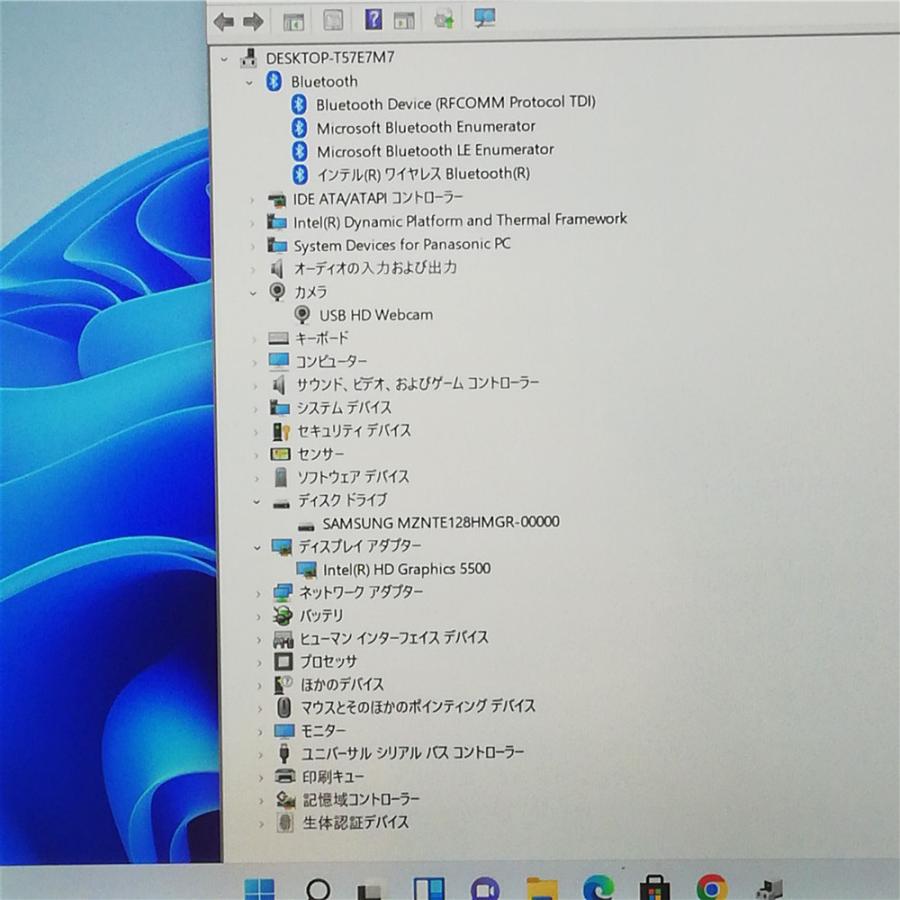Collapse the DESKTOP-T57E7M7 root node

[224, 59]
